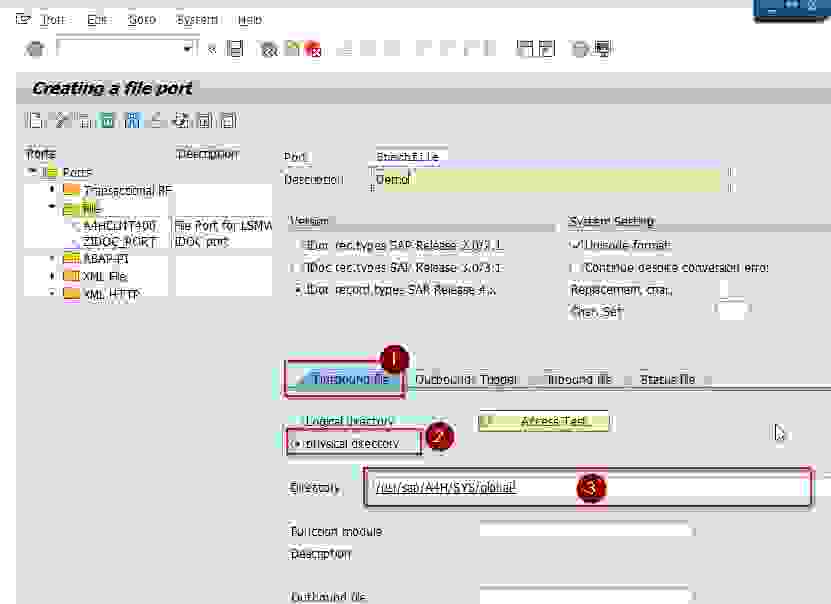
Task: Open the System menu
Action: point(197,18)
